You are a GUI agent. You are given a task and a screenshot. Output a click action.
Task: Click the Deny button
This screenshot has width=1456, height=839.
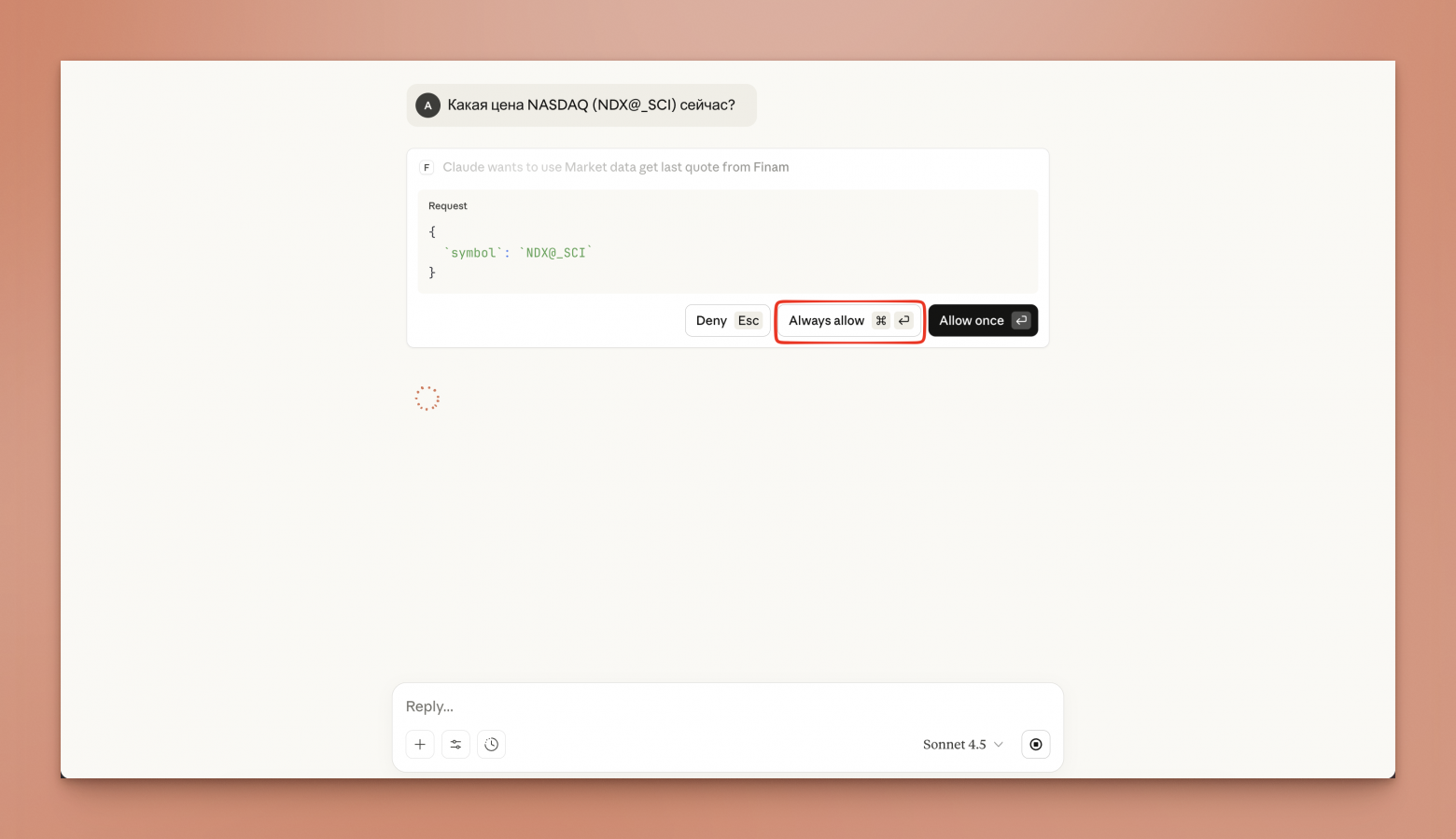[728, 320]
